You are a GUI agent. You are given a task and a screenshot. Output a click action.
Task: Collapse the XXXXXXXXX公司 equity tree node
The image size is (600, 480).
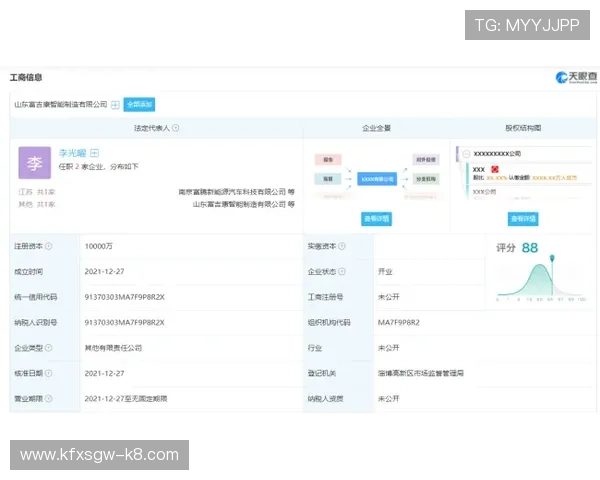(466, 154)
